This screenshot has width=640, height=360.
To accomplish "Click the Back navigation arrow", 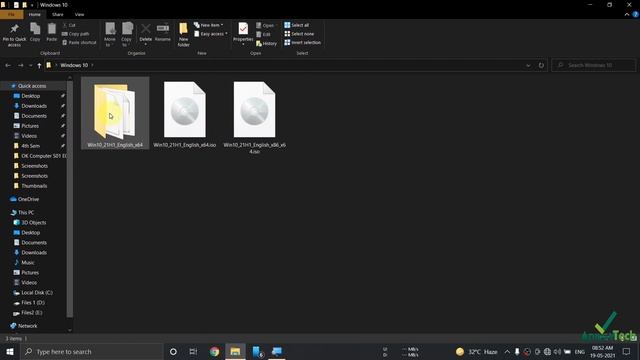I will [8, 65].
